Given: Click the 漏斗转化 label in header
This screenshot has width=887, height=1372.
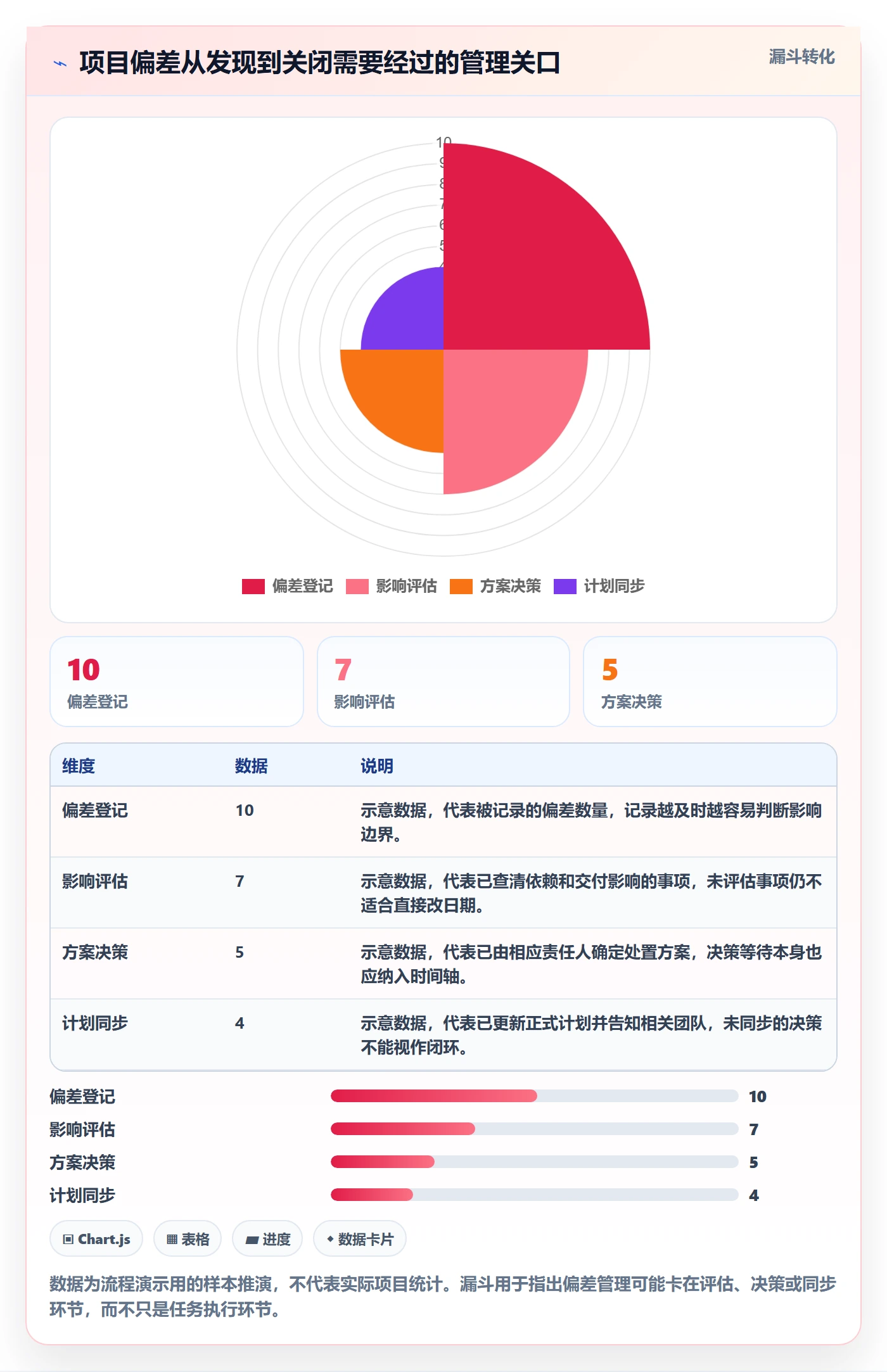Looking at the screenshot, I should point(801,57).
